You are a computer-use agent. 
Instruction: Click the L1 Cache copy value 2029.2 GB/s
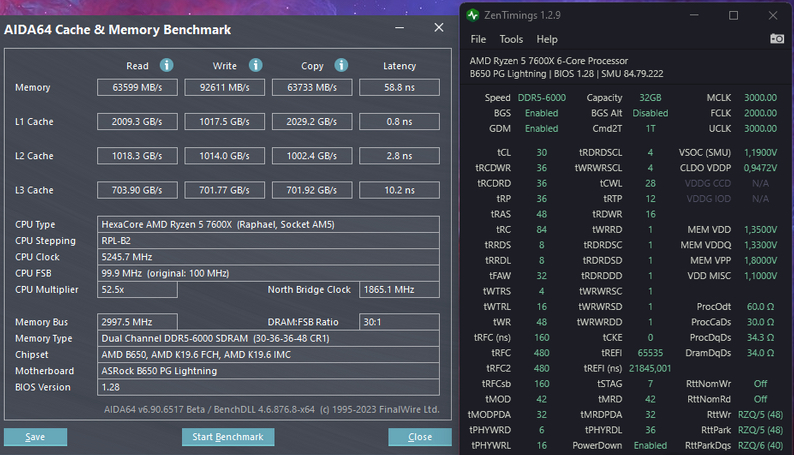(x=312, y=121)
